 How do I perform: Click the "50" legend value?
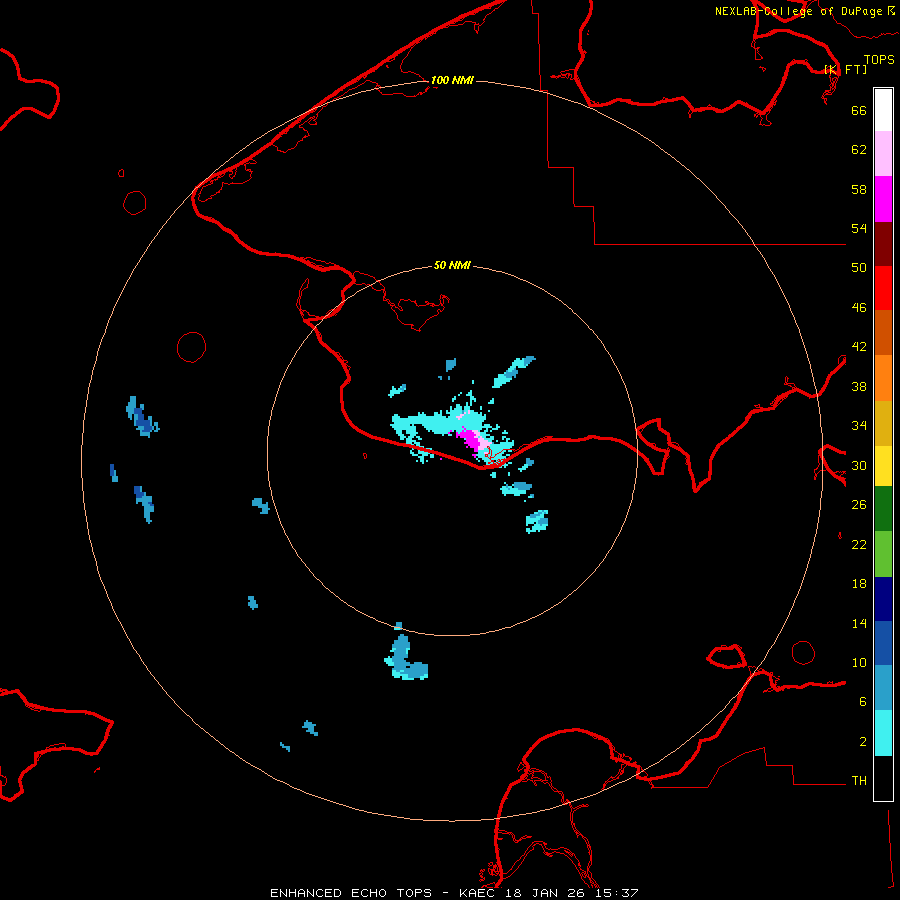pyautogui.click(x=859, y=267)
